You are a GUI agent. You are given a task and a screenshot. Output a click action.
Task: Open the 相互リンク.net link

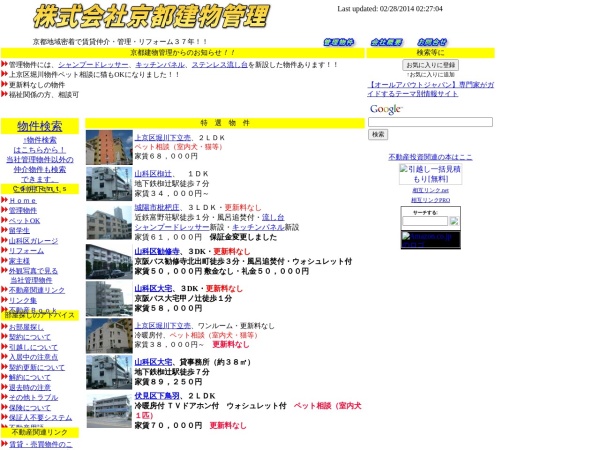click(x=430, y=190)
